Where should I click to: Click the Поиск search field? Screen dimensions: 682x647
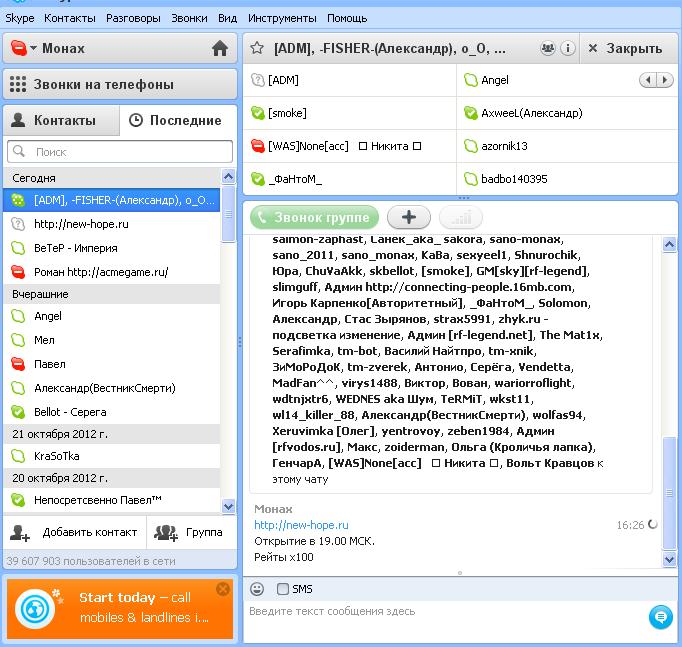(x=120, y=152)
